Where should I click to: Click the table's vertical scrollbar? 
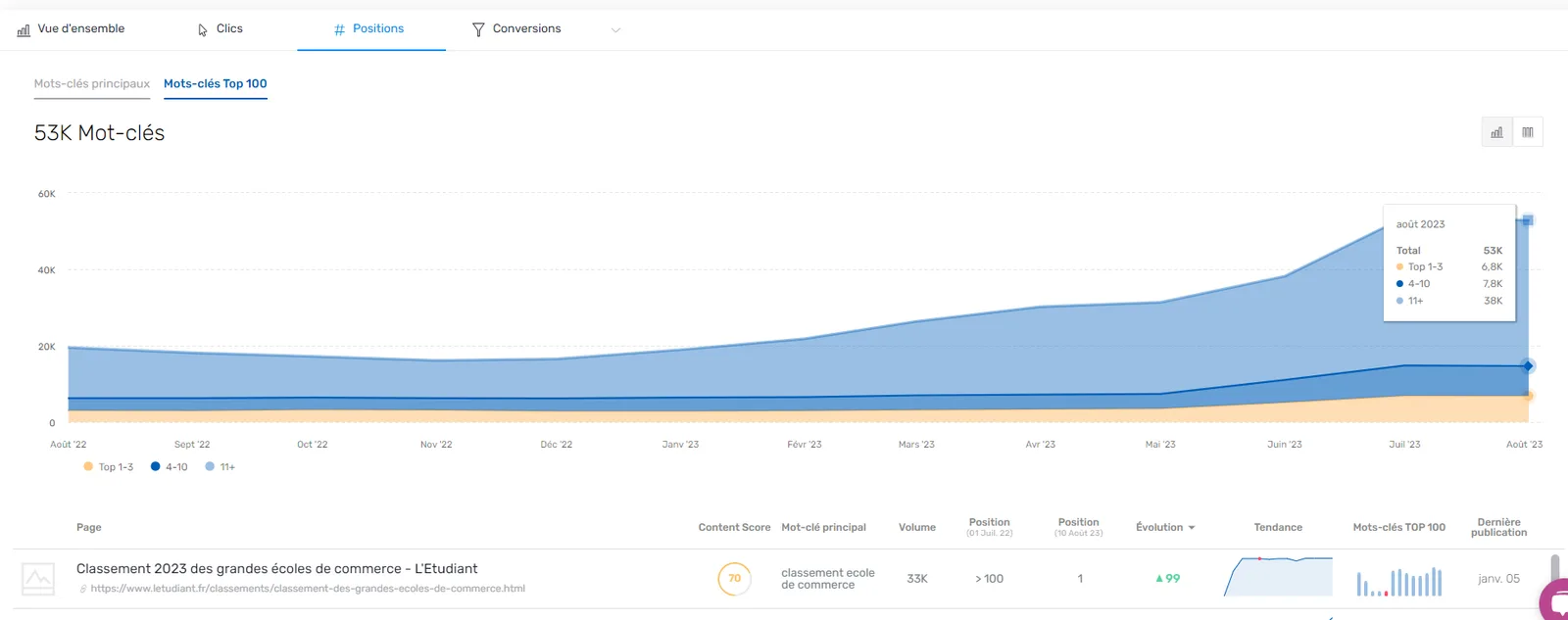point(1554,569)
